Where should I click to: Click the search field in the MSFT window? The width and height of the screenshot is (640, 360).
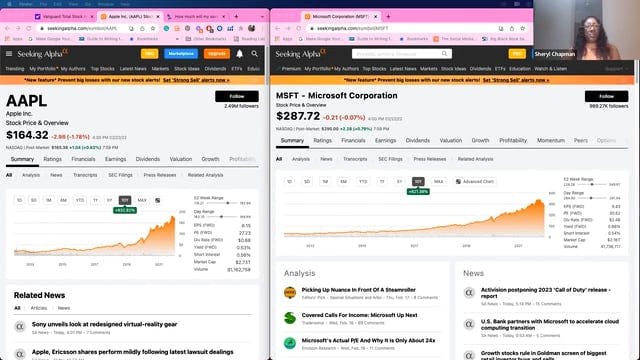pos(402,54)
